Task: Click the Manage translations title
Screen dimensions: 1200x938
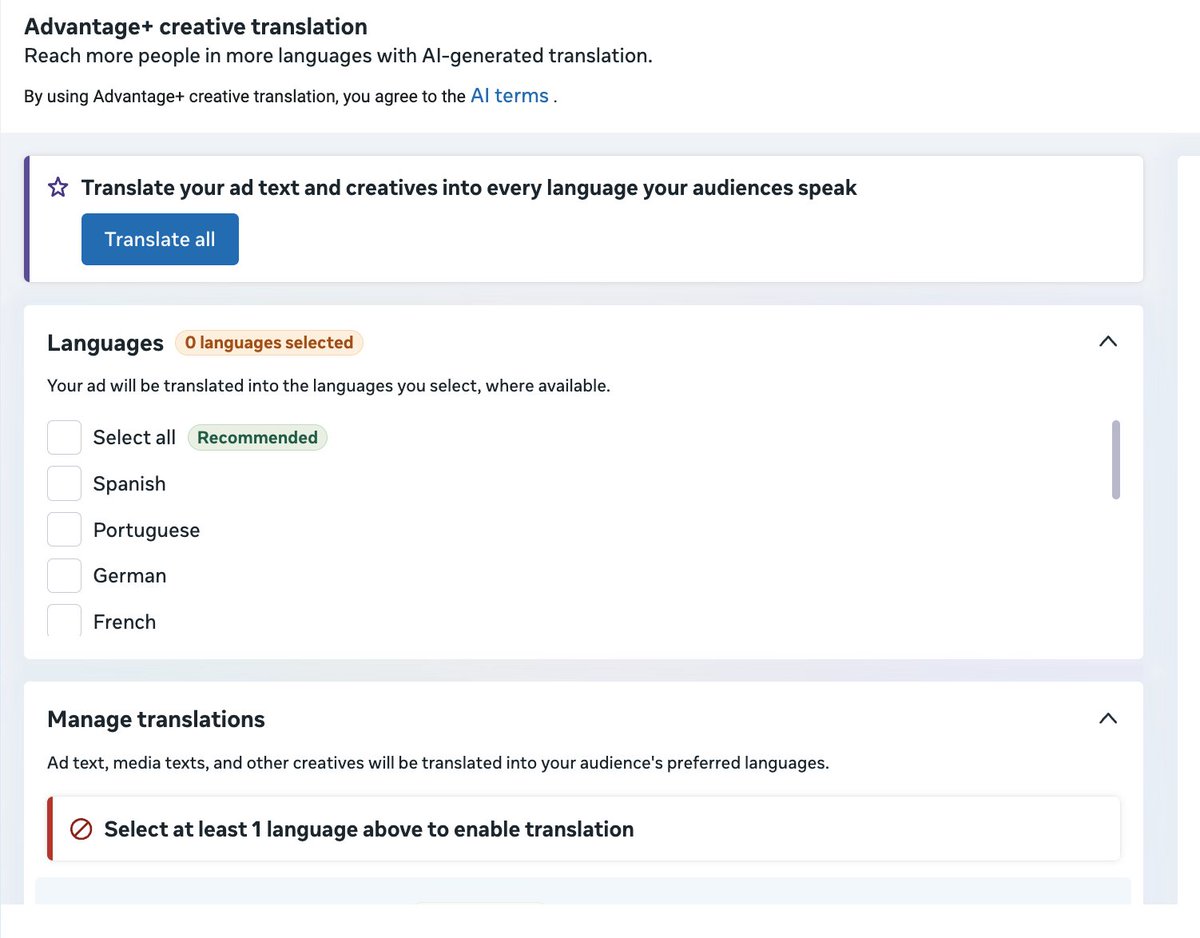Action: tap(156, 719)
